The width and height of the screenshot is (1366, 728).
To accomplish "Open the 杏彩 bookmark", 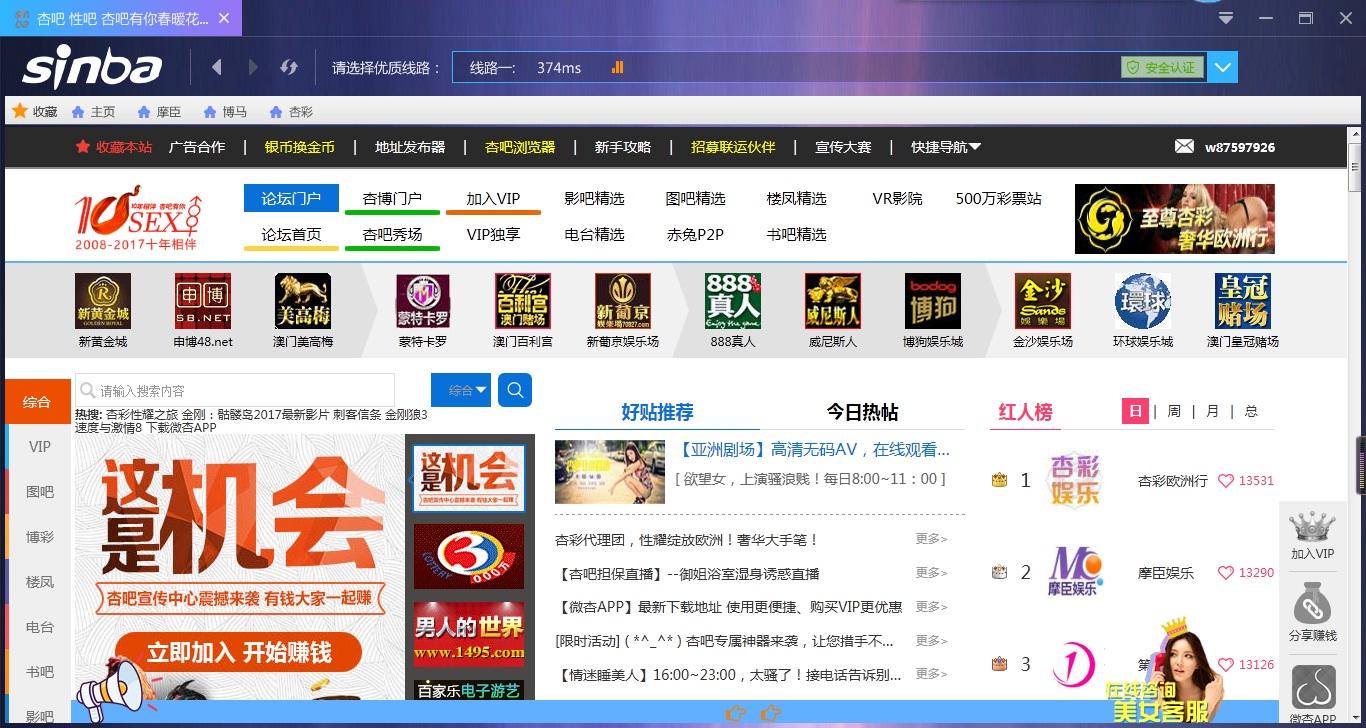I will click(x=291, y=112).
